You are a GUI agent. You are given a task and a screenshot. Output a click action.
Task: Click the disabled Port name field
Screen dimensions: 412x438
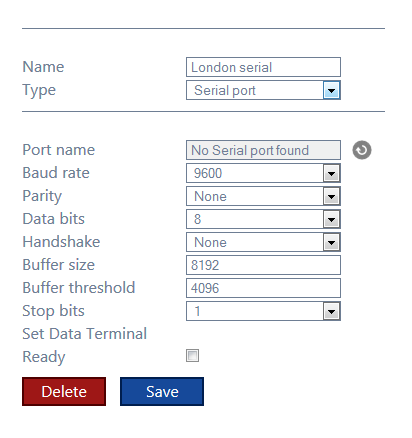pyautogui.click(x=263, y=150)
